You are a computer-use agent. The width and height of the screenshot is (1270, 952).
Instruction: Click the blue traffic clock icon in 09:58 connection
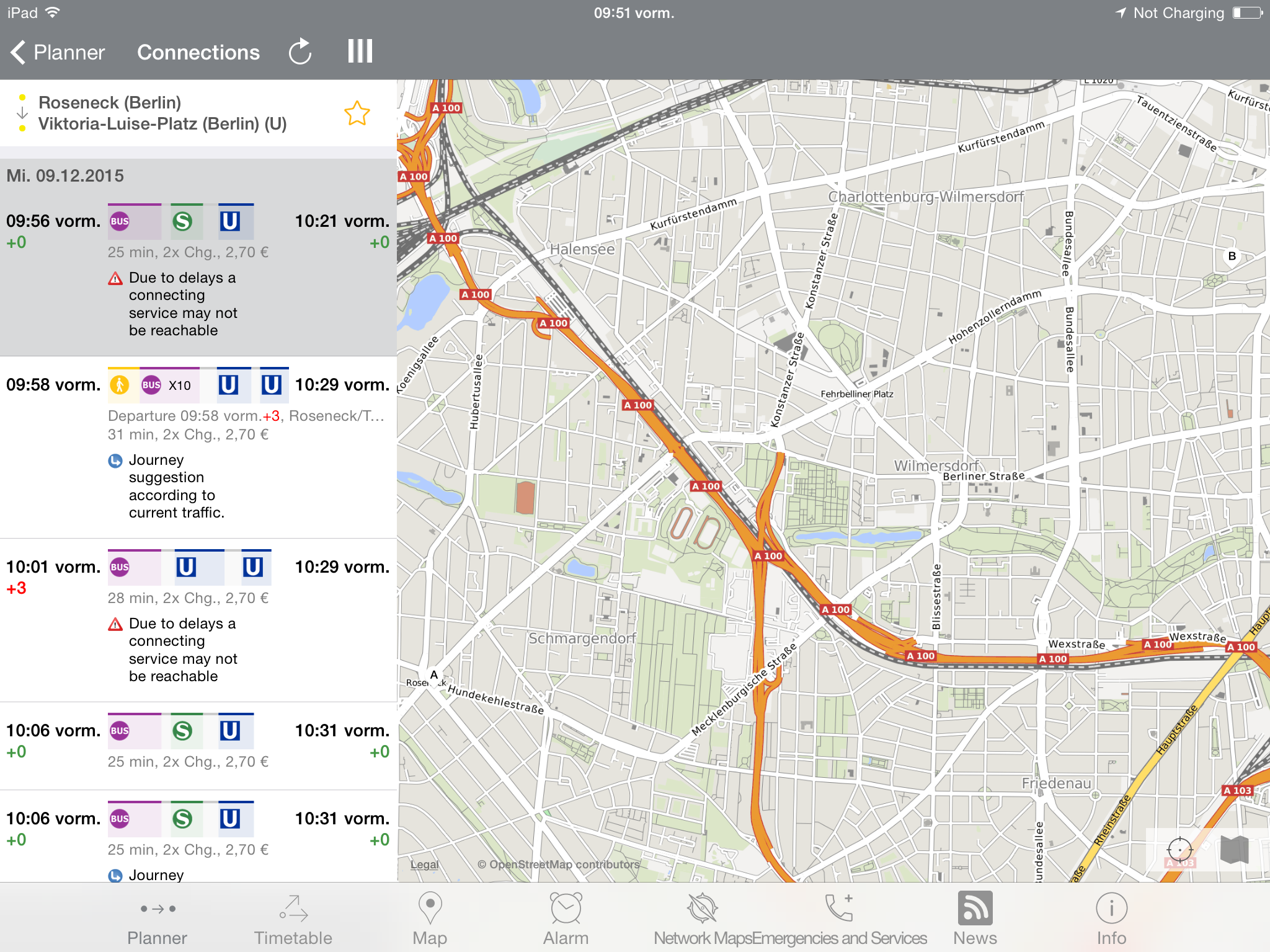(x=115, y=461)
